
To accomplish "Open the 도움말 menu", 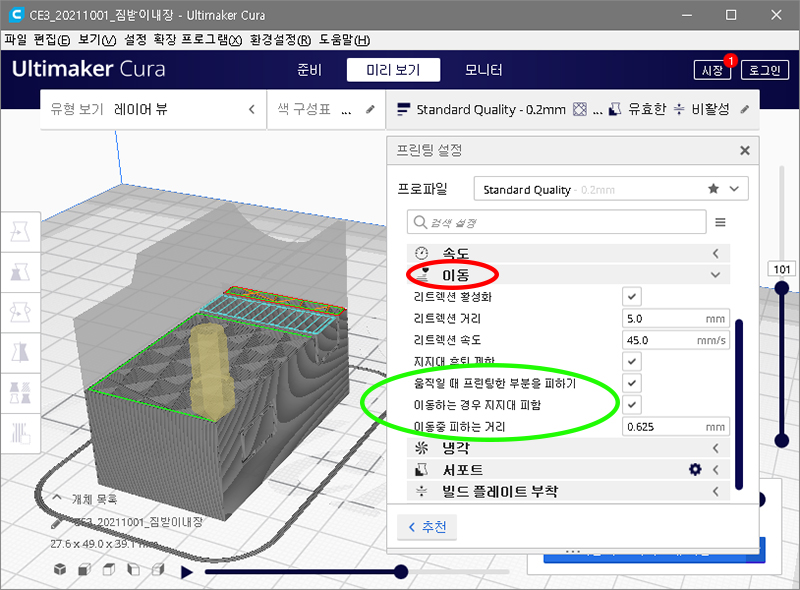I will click(x=344, y=40).
